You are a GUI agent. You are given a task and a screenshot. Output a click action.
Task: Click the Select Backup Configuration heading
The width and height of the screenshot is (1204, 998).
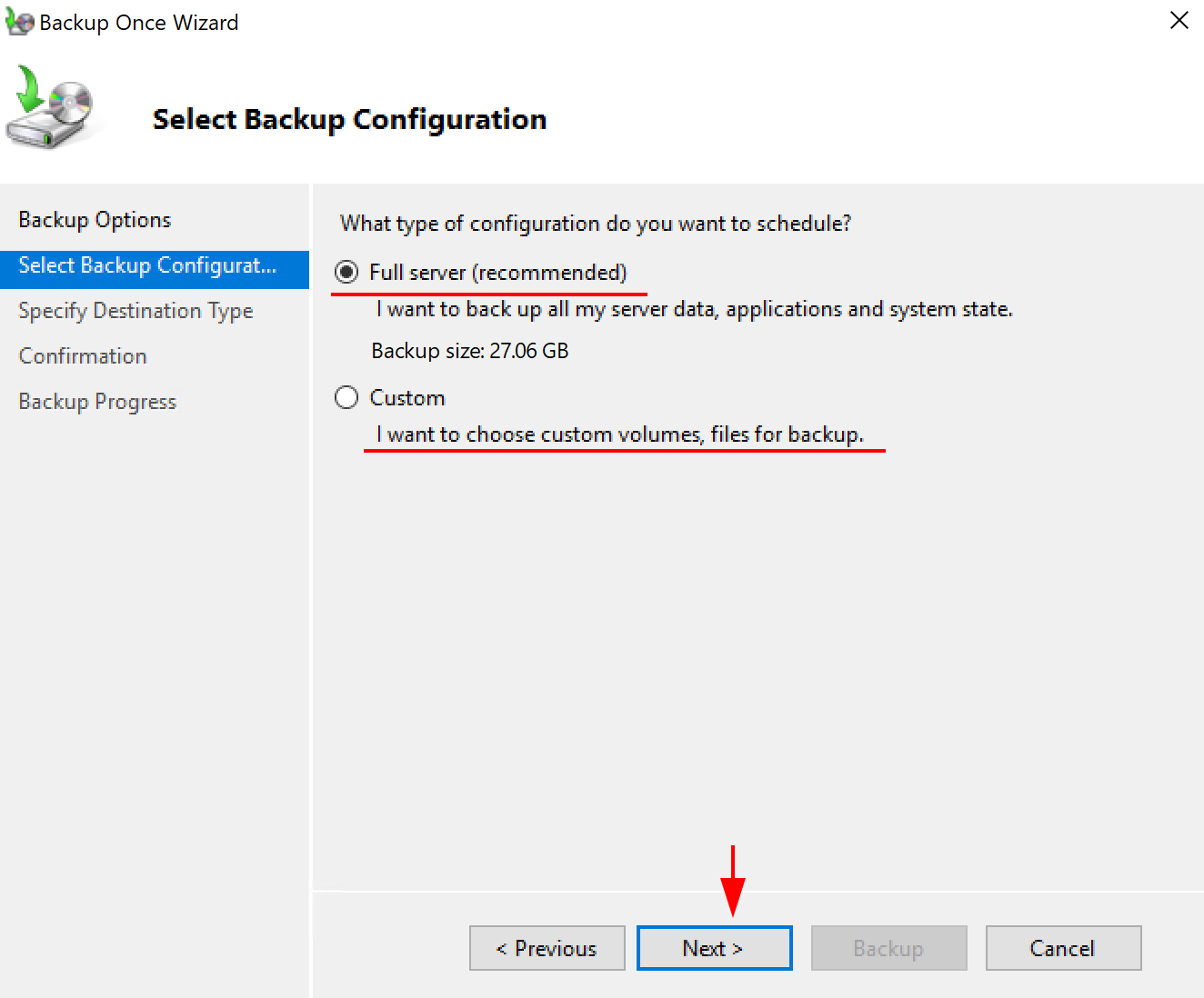click(349, 118)
